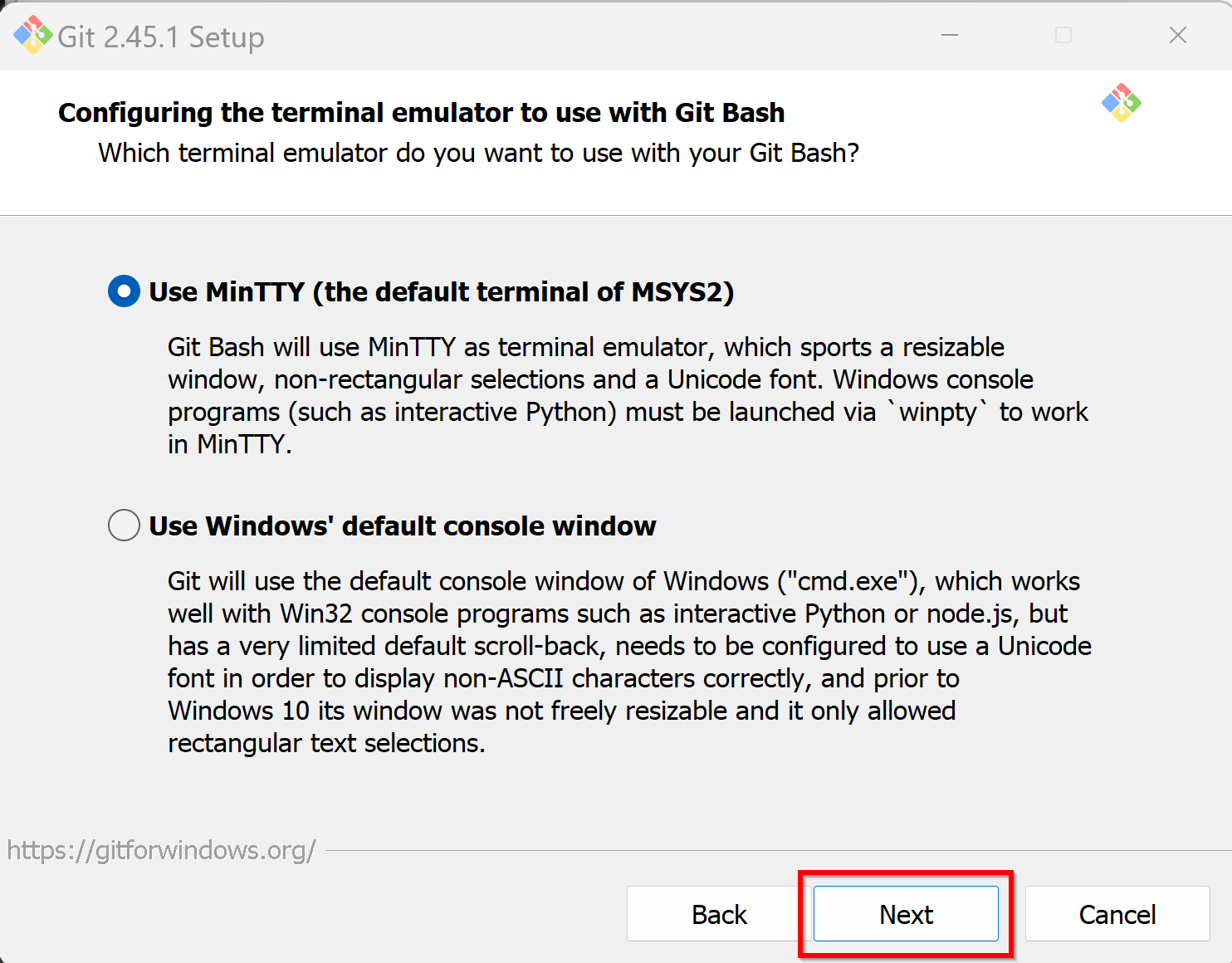The height and width of the screenshot is (963, 1232).
Task: Click the 'Use MinTTY (the default terminal of MSYS2)' label
Action: pyautogui.click(x=442, y=292)
